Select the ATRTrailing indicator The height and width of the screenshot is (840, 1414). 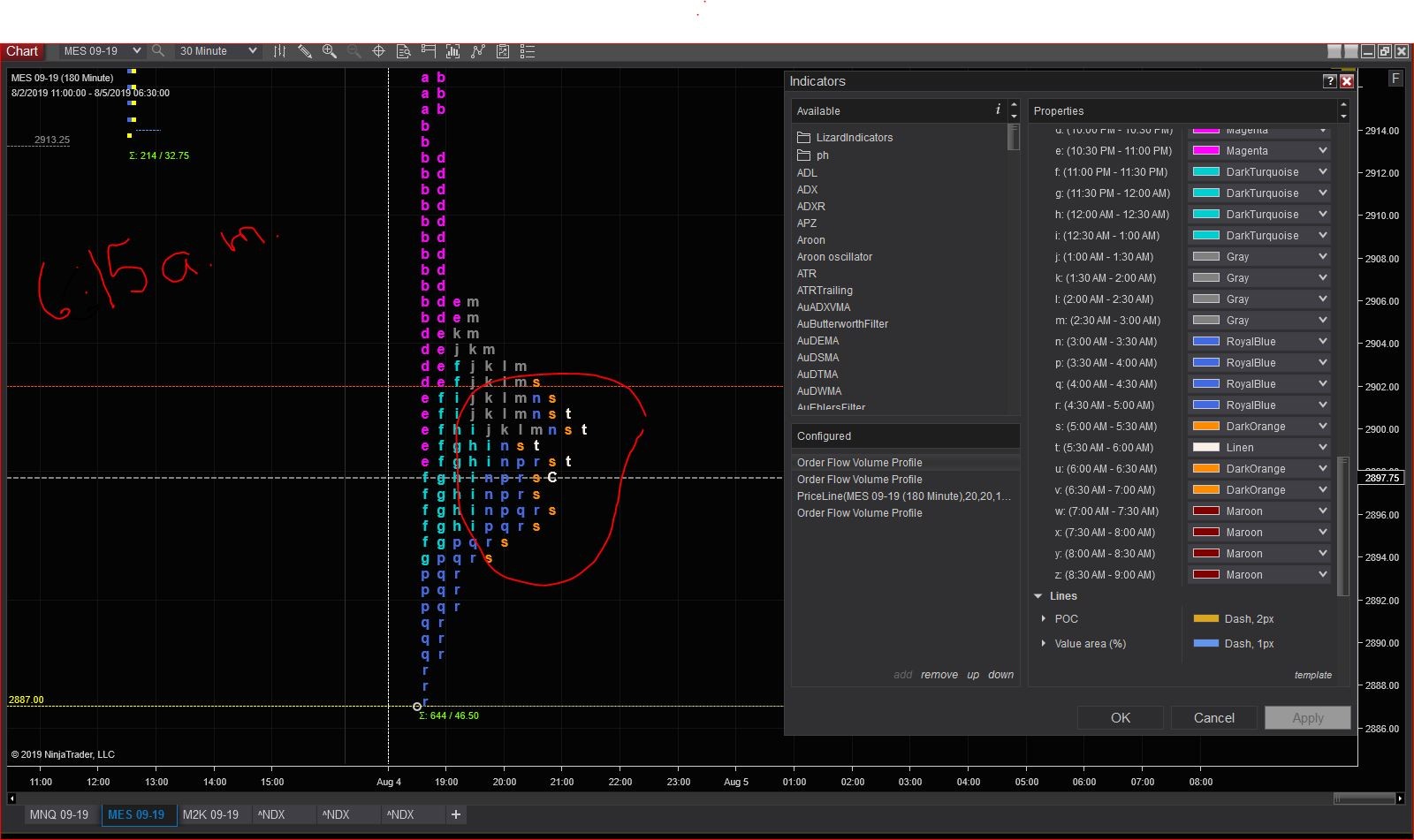pos(825,291)
